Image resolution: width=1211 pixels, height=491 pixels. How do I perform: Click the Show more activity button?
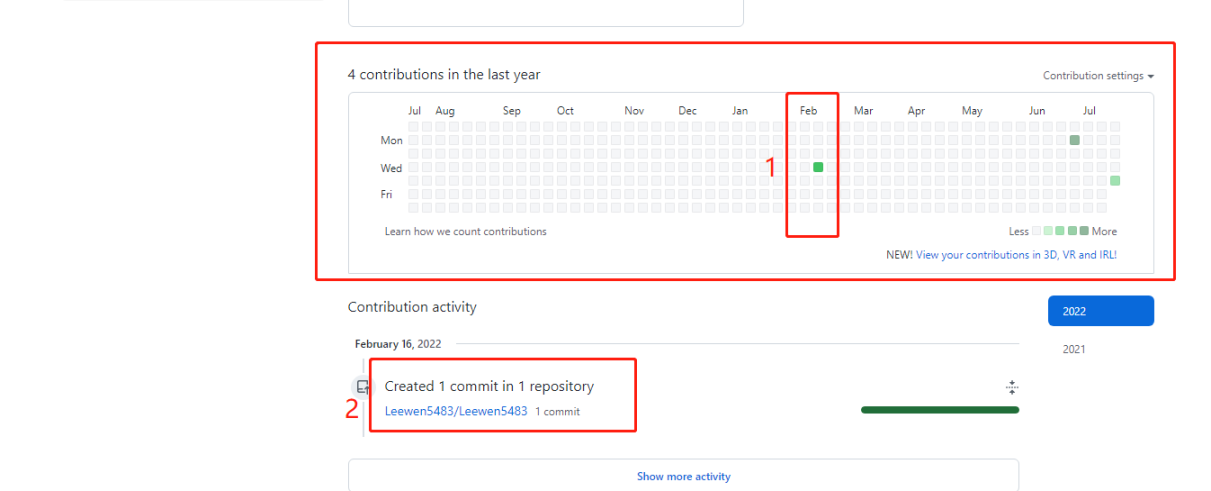click(x=683, y=476)
